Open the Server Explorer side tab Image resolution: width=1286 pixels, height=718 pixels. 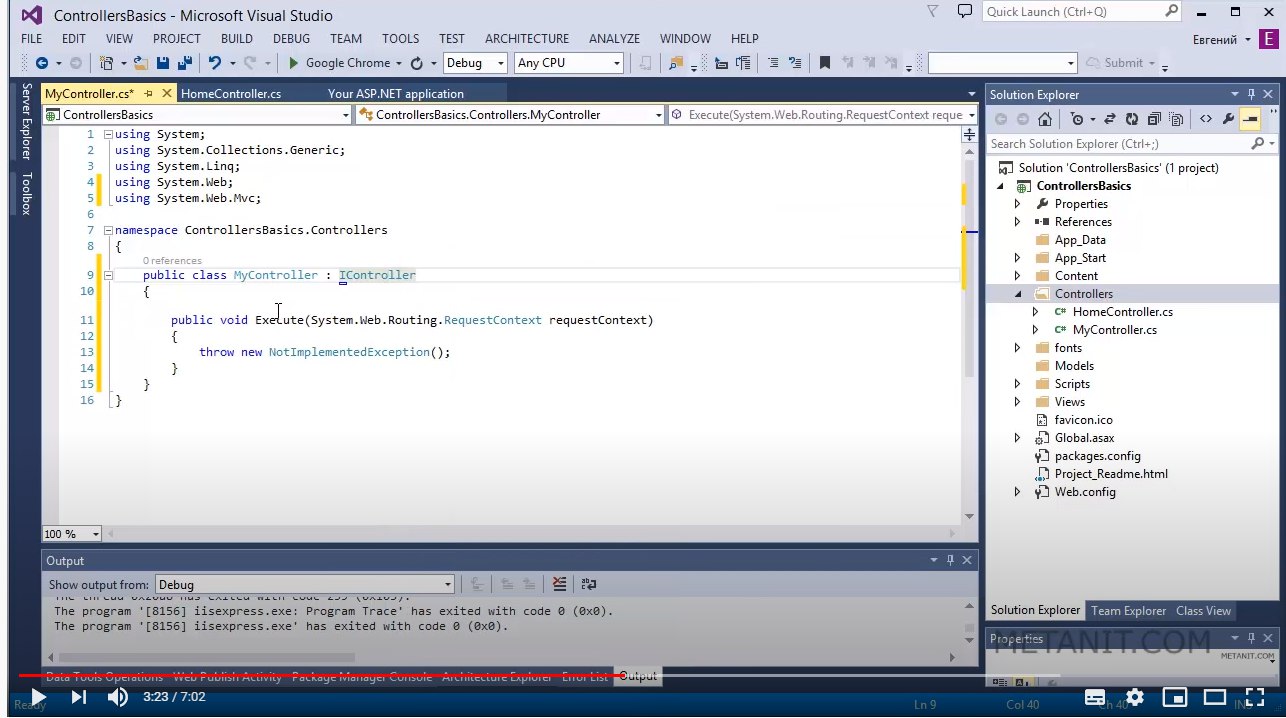[x=27, y=123]
